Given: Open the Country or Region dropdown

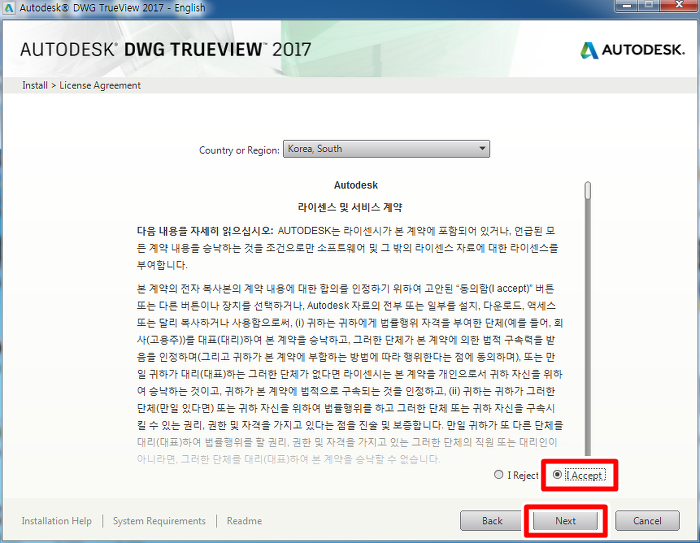Looking at the screenshot, I should click(x=386, y=149).
